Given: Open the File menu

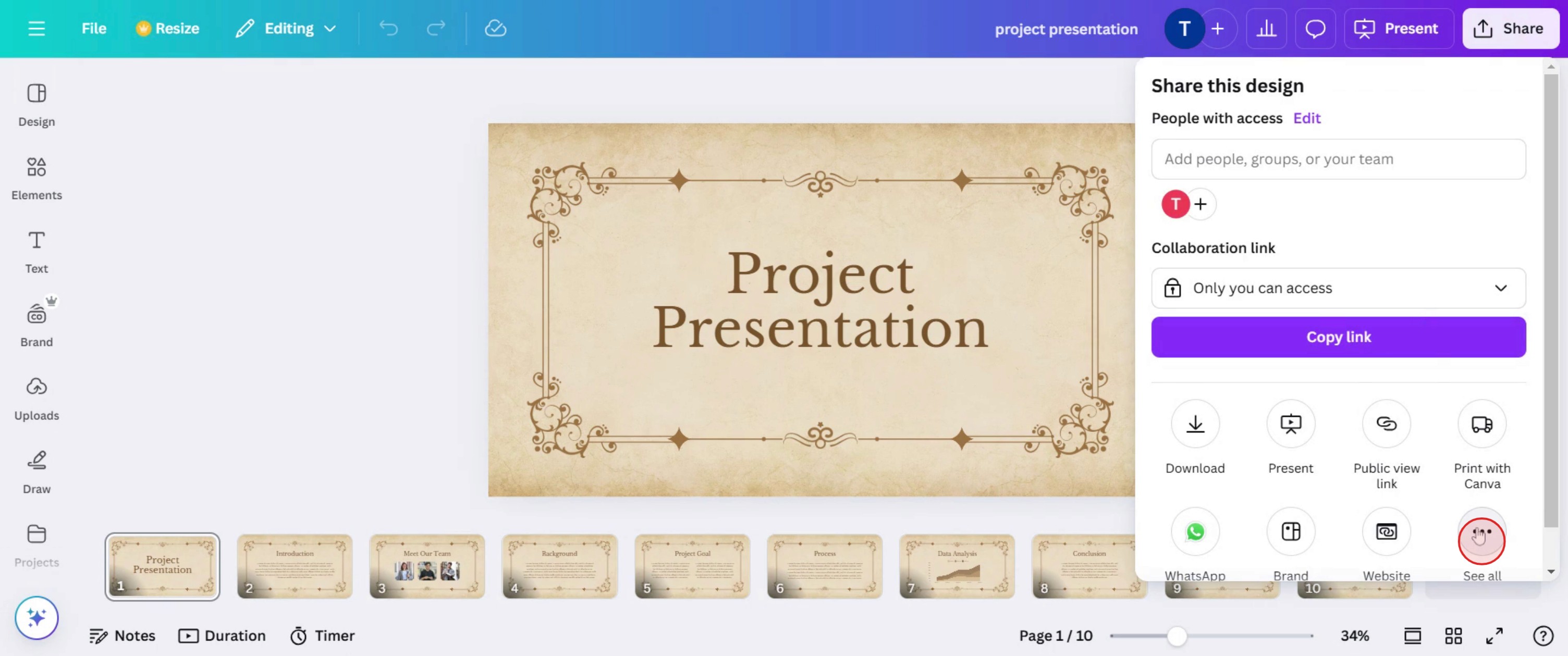Looking at the screenshot, I should [x=94, y=29].
